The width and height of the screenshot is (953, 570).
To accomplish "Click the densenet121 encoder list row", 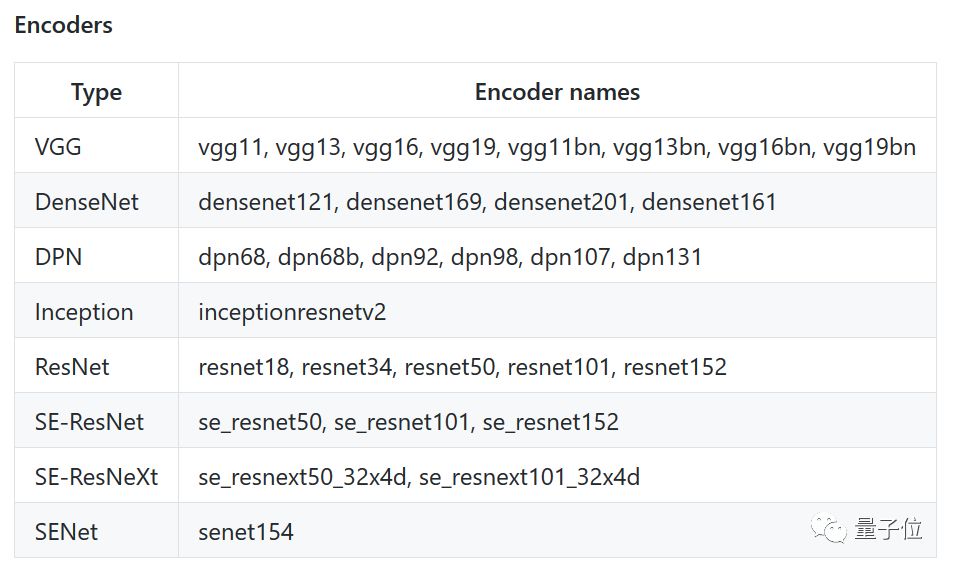I will (x=487, y=202).
